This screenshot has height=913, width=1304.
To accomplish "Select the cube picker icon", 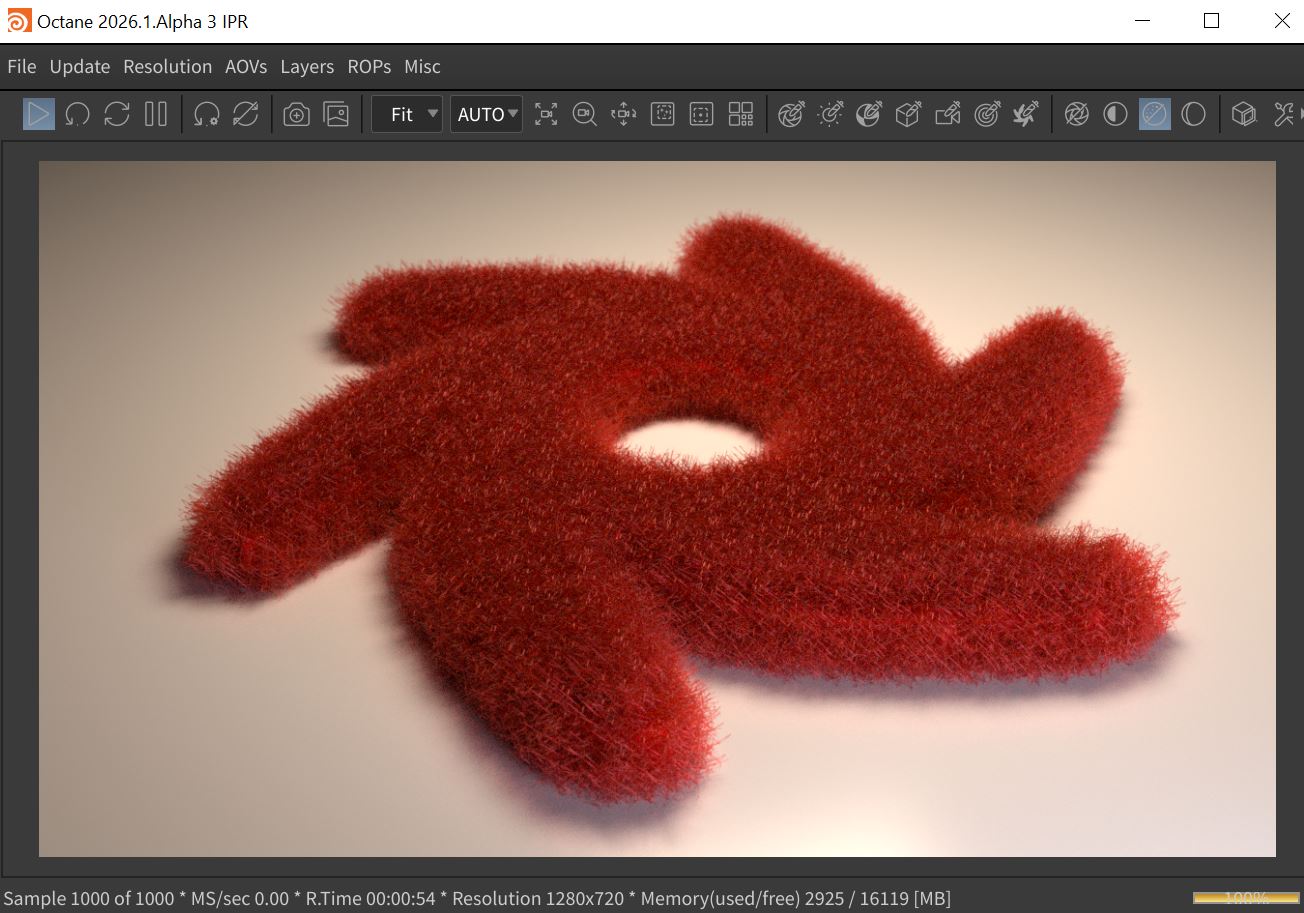I will click(x=908, y=115).
